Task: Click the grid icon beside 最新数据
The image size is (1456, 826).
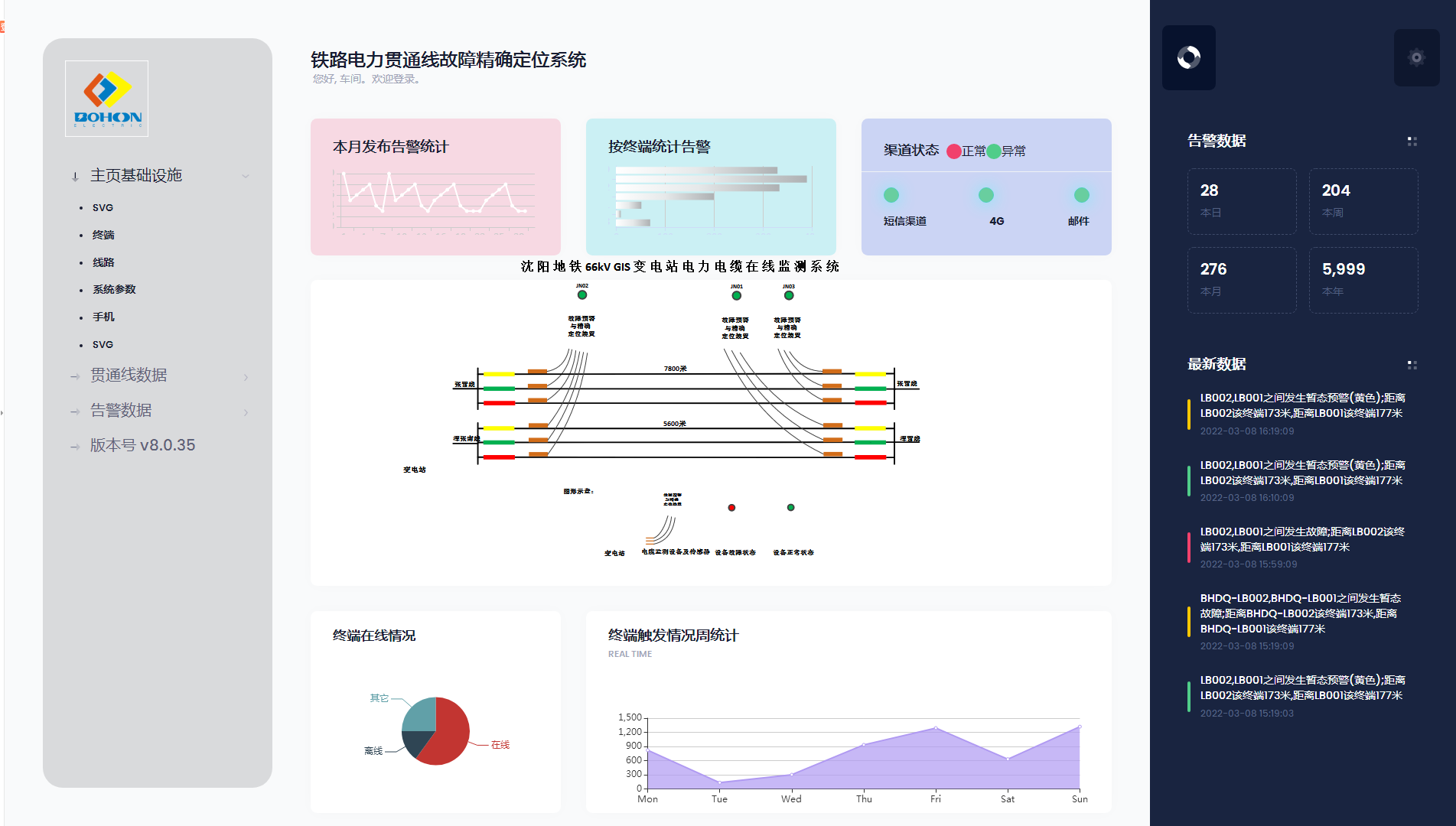Action: pyautogui.click(x=1412, y=365)
